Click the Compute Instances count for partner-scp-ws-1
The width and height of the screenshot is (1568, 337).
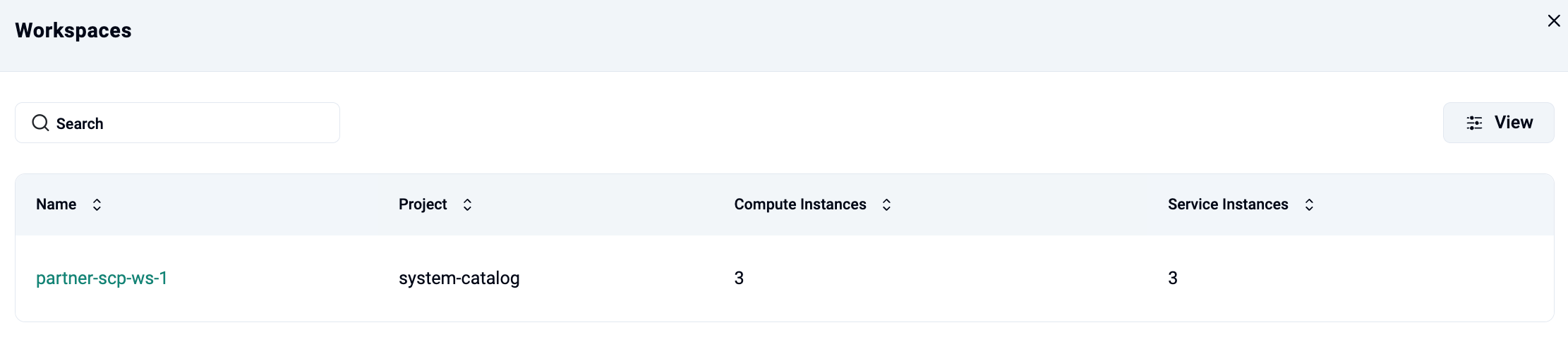[739, 278]
